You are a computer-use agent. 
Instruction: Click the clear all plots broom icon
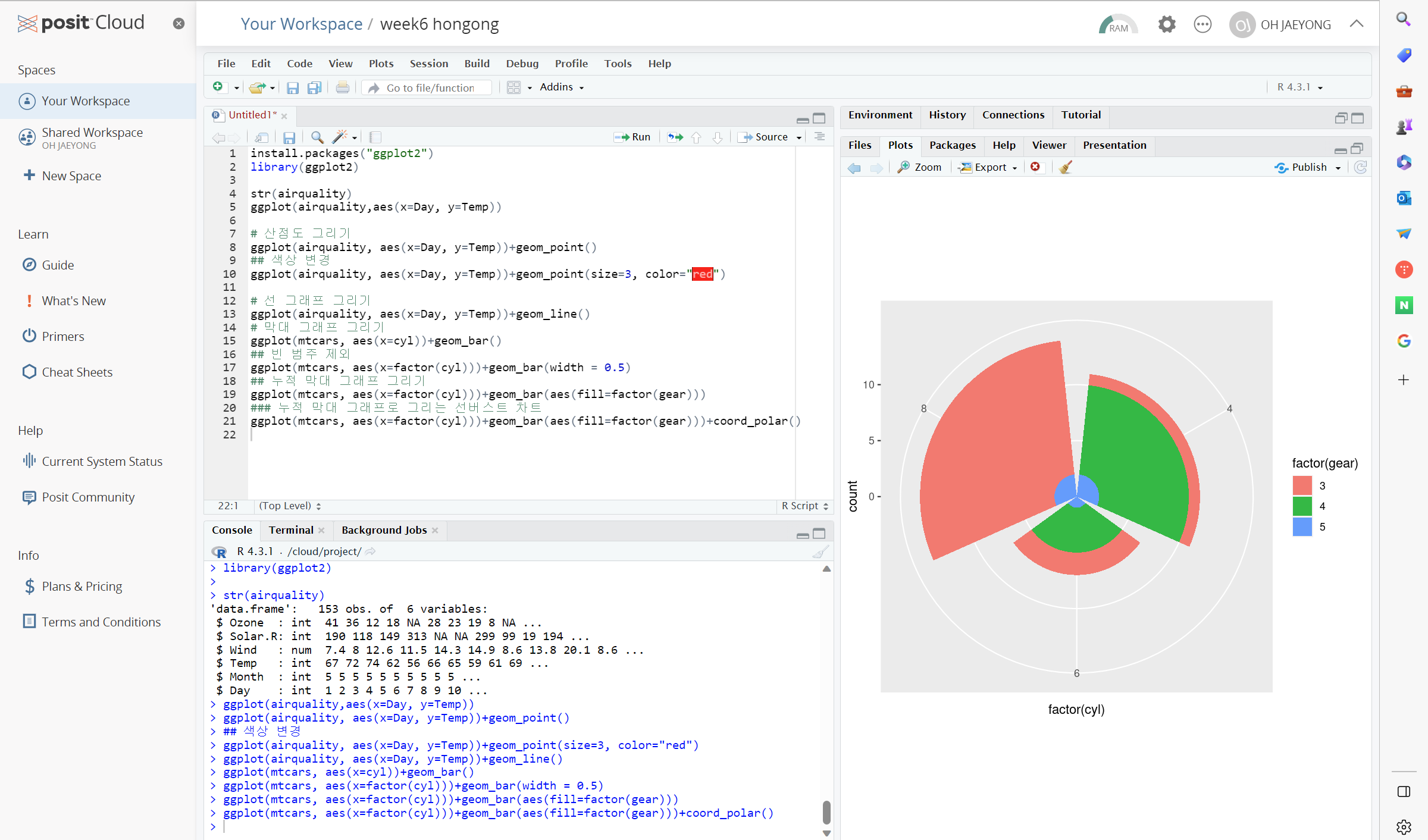[x=1065, y=167]
